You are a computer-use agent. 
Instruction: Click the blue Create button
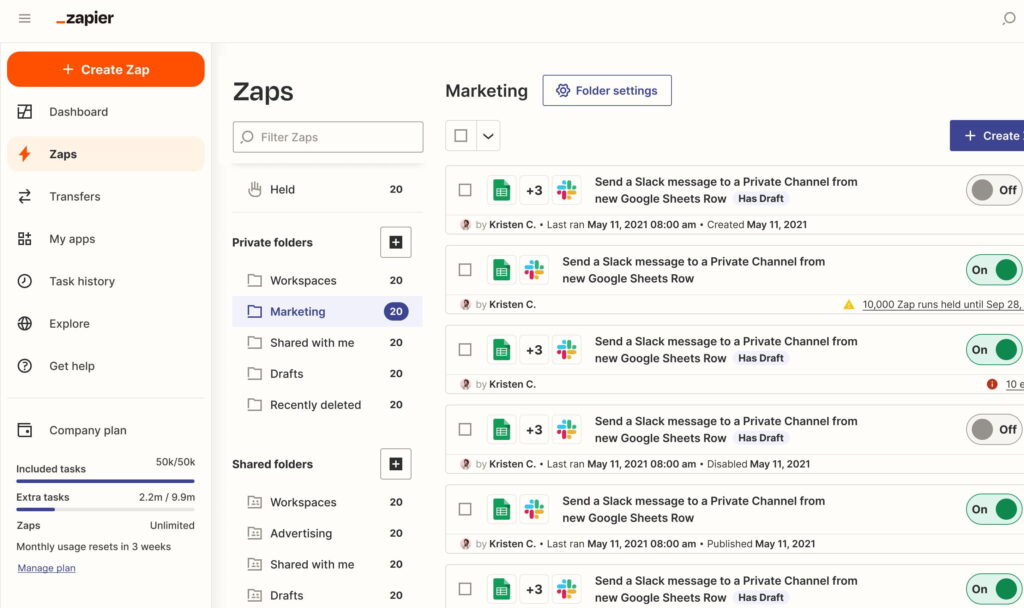(987, 136)
